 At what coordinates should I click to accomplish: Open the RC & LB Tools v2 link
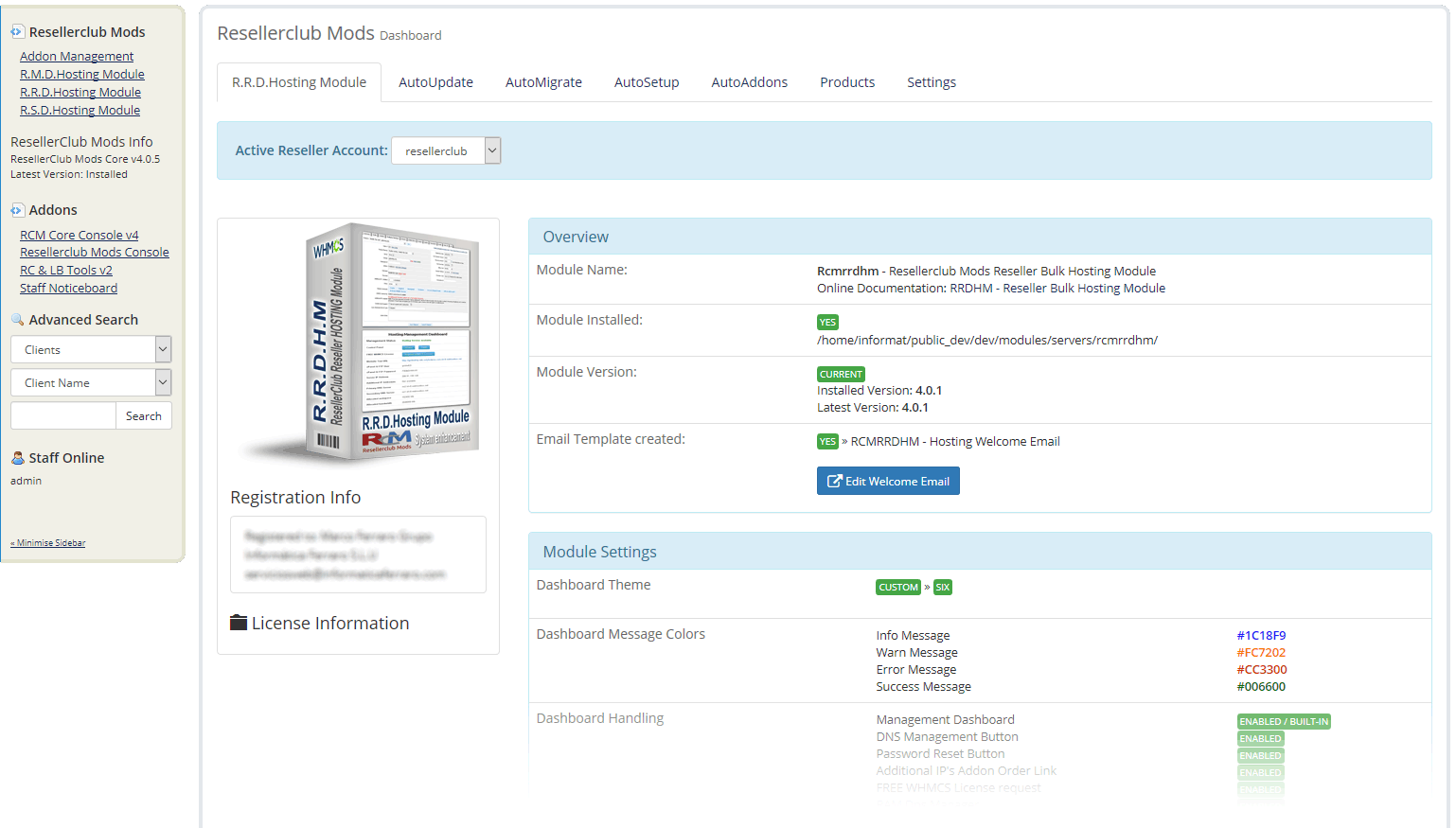coord(66,271)
